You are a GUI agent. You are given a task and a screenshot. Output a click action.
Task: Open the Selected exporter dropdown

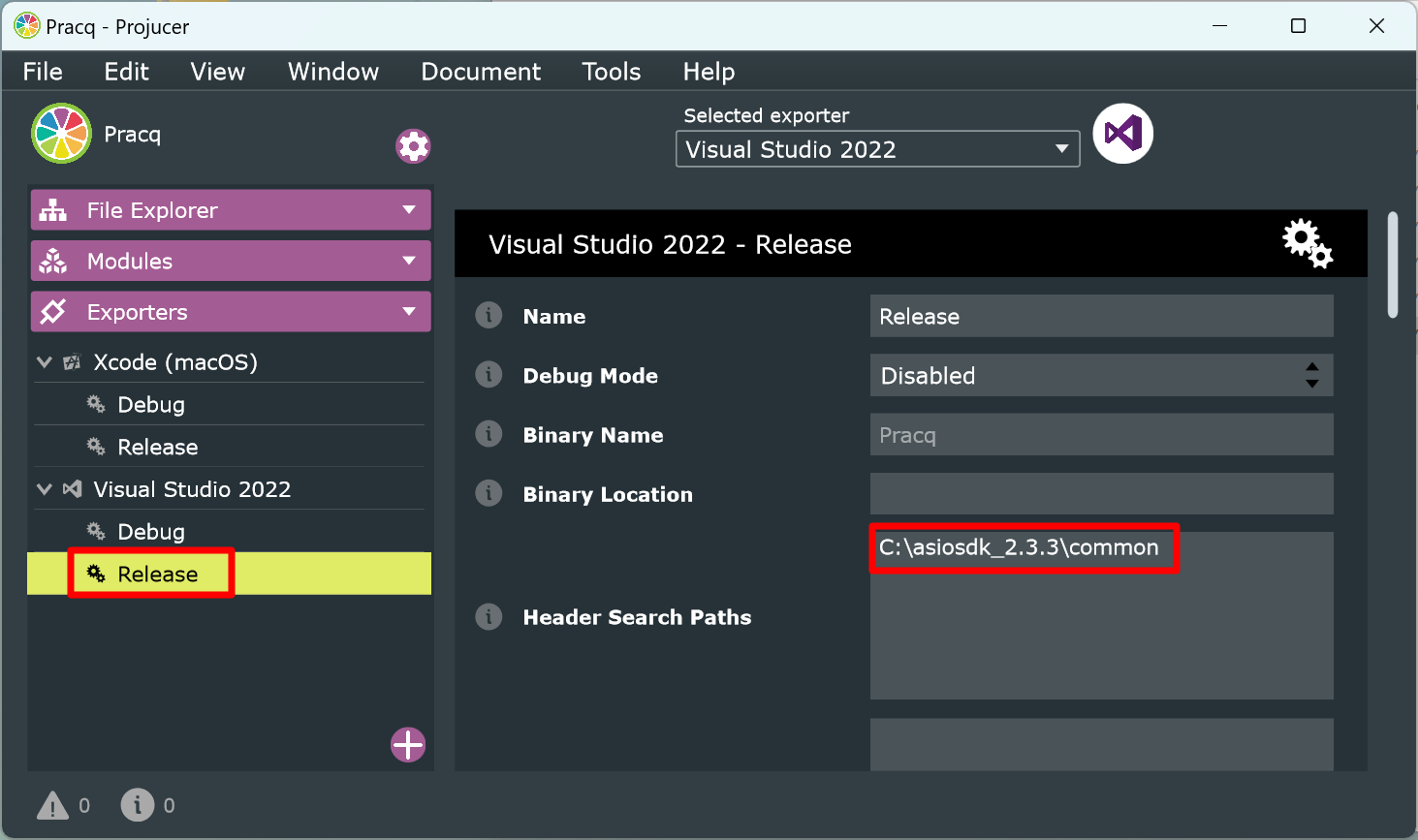pos(877,149)
